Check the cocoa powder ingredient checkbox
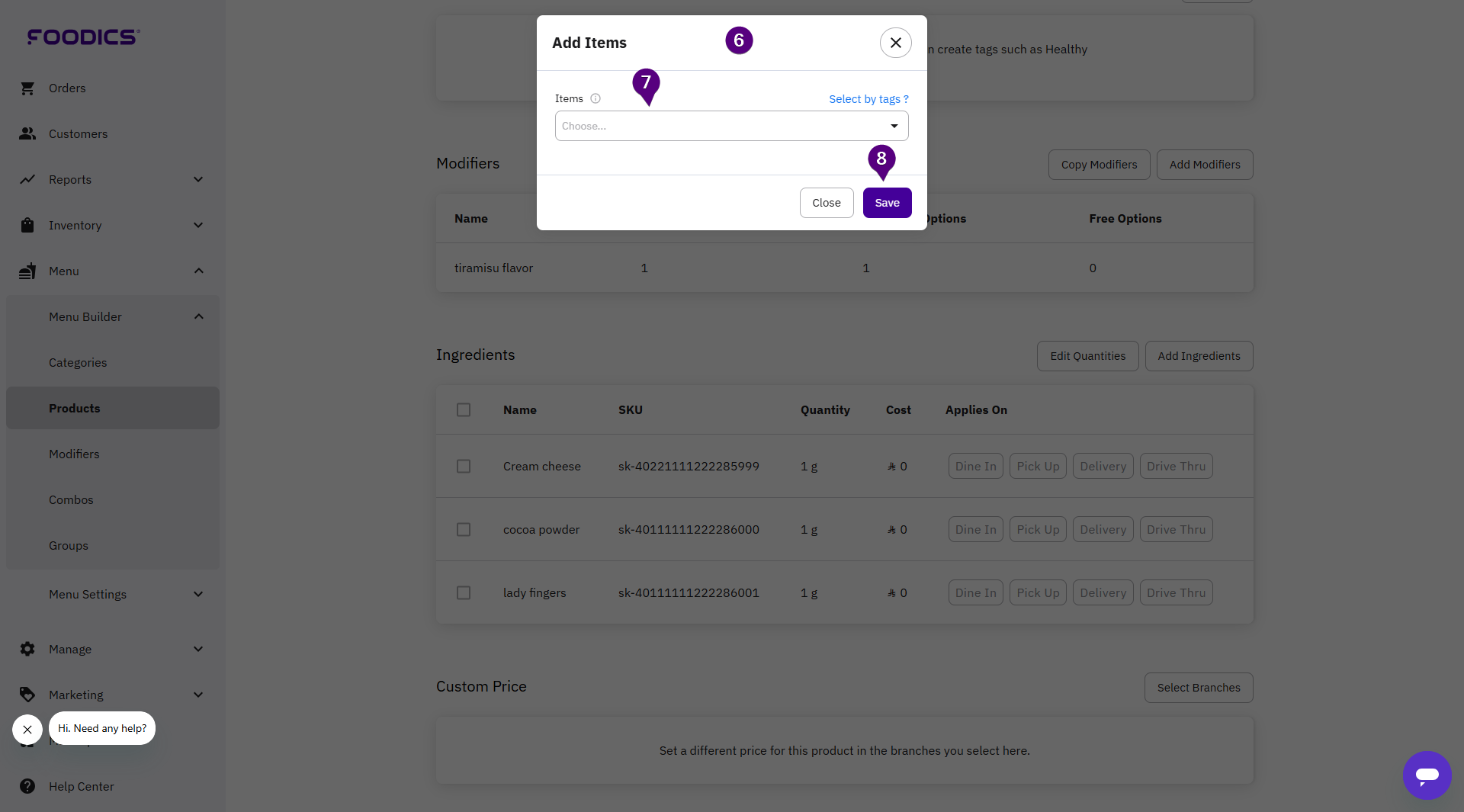 pyautogui.click(x=464, y=529)
